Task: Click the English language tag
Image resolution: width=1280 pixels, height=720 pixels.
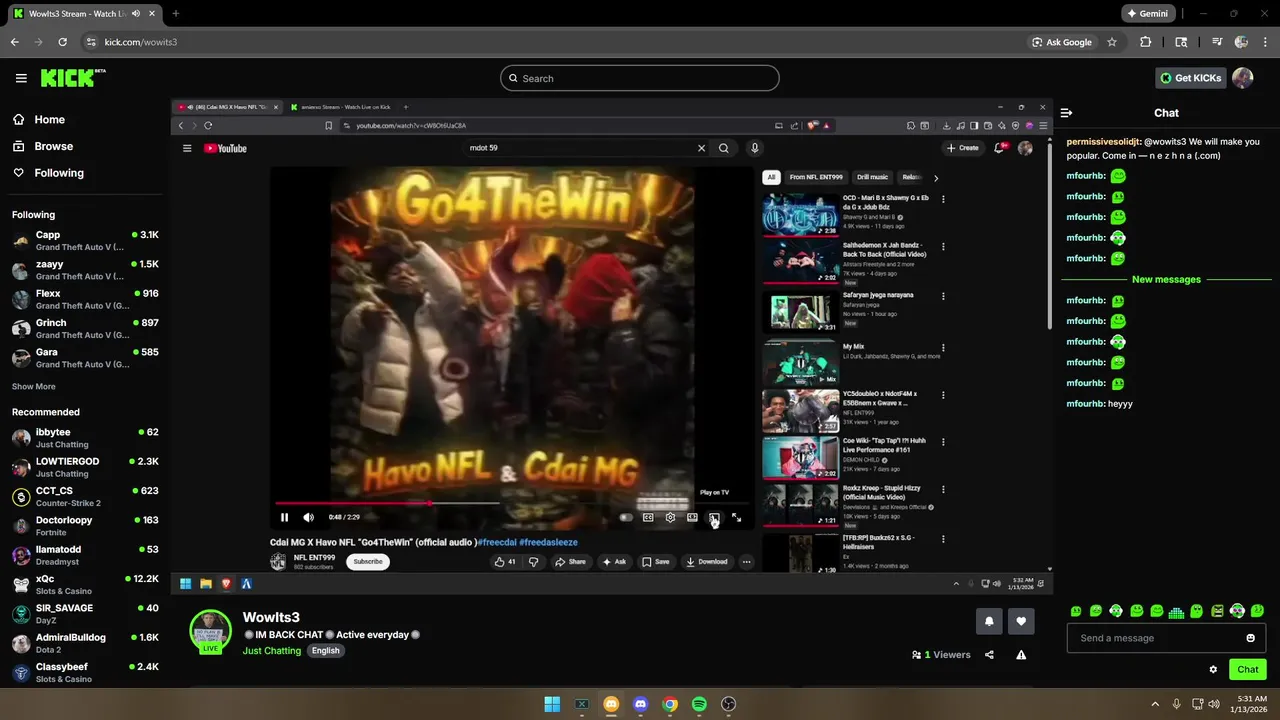Action: coord(325,651)
